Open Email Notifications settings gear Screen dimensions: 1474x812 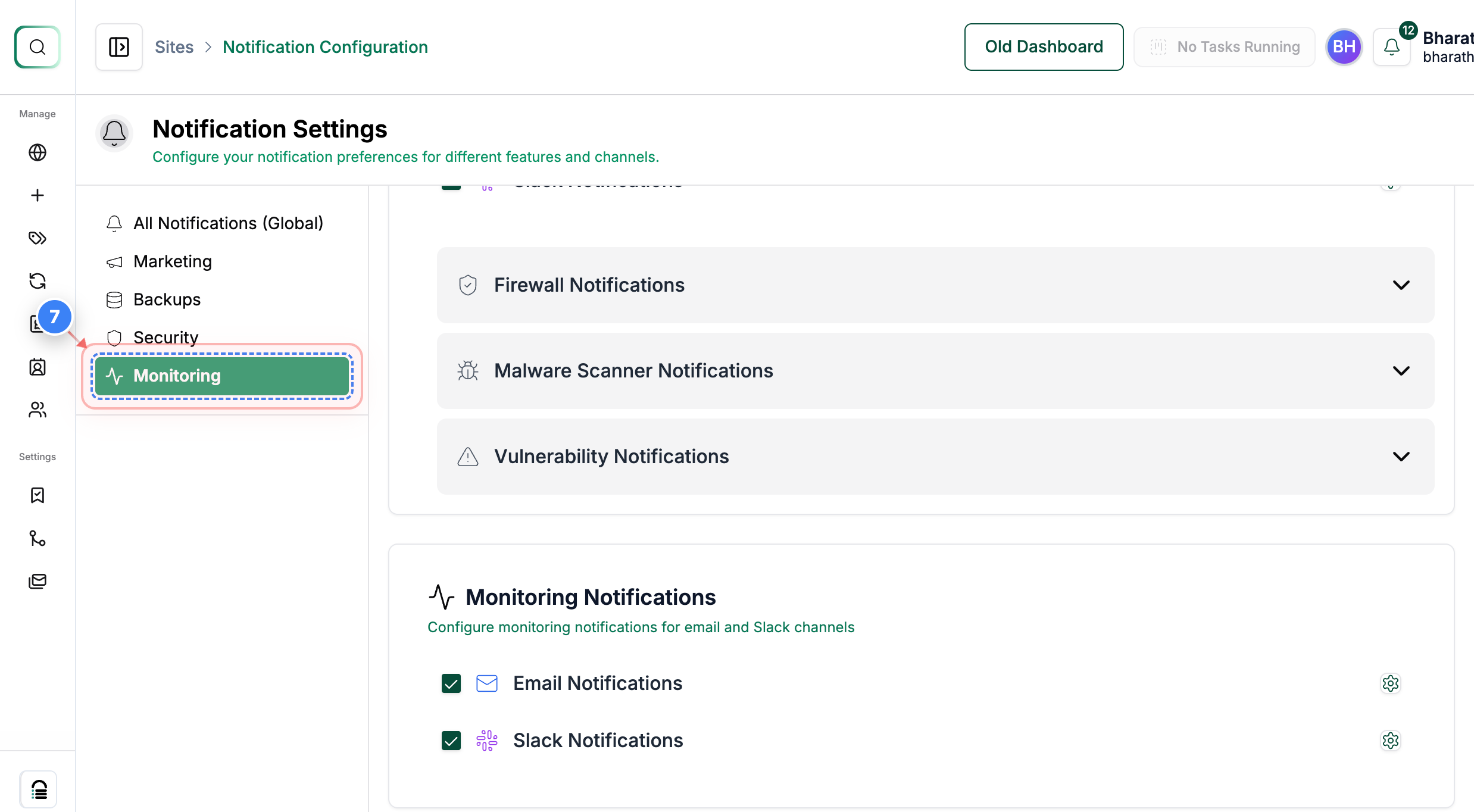pos(1391,683)
